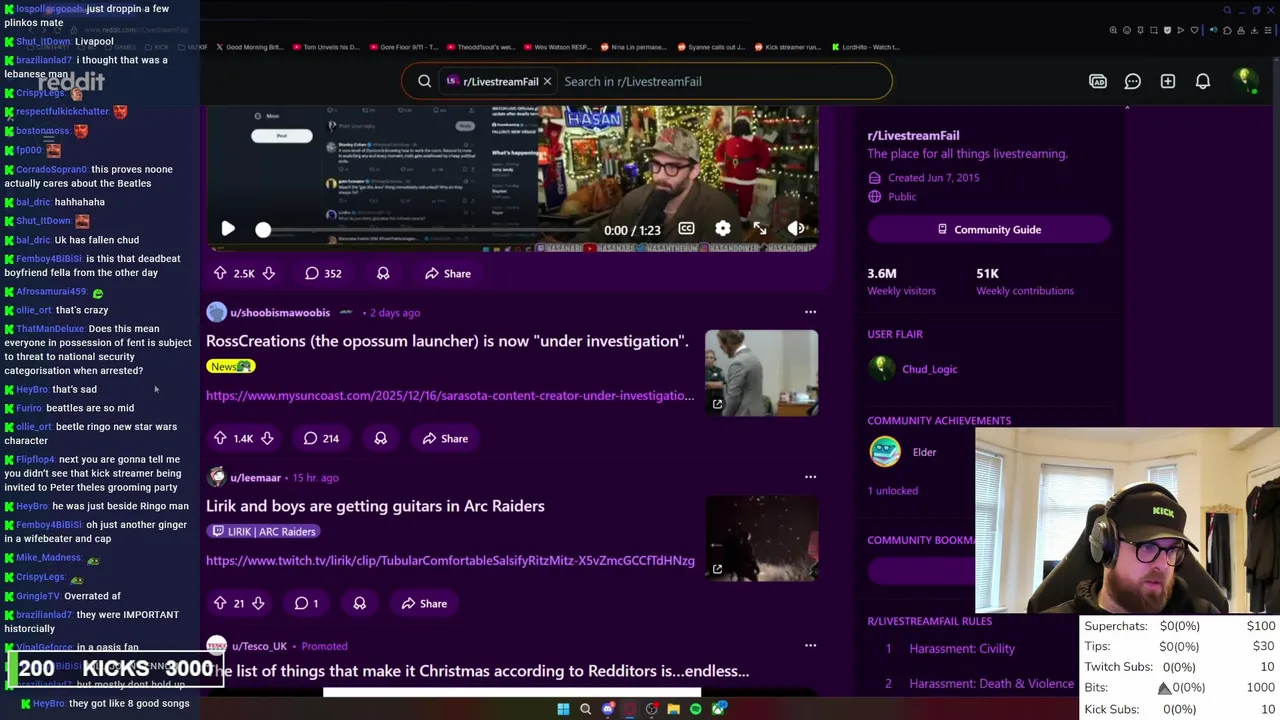Open the Community Guide
The width and height of the screenshot is (1280, 720).
pyautogui.click(x=989, y=229)
